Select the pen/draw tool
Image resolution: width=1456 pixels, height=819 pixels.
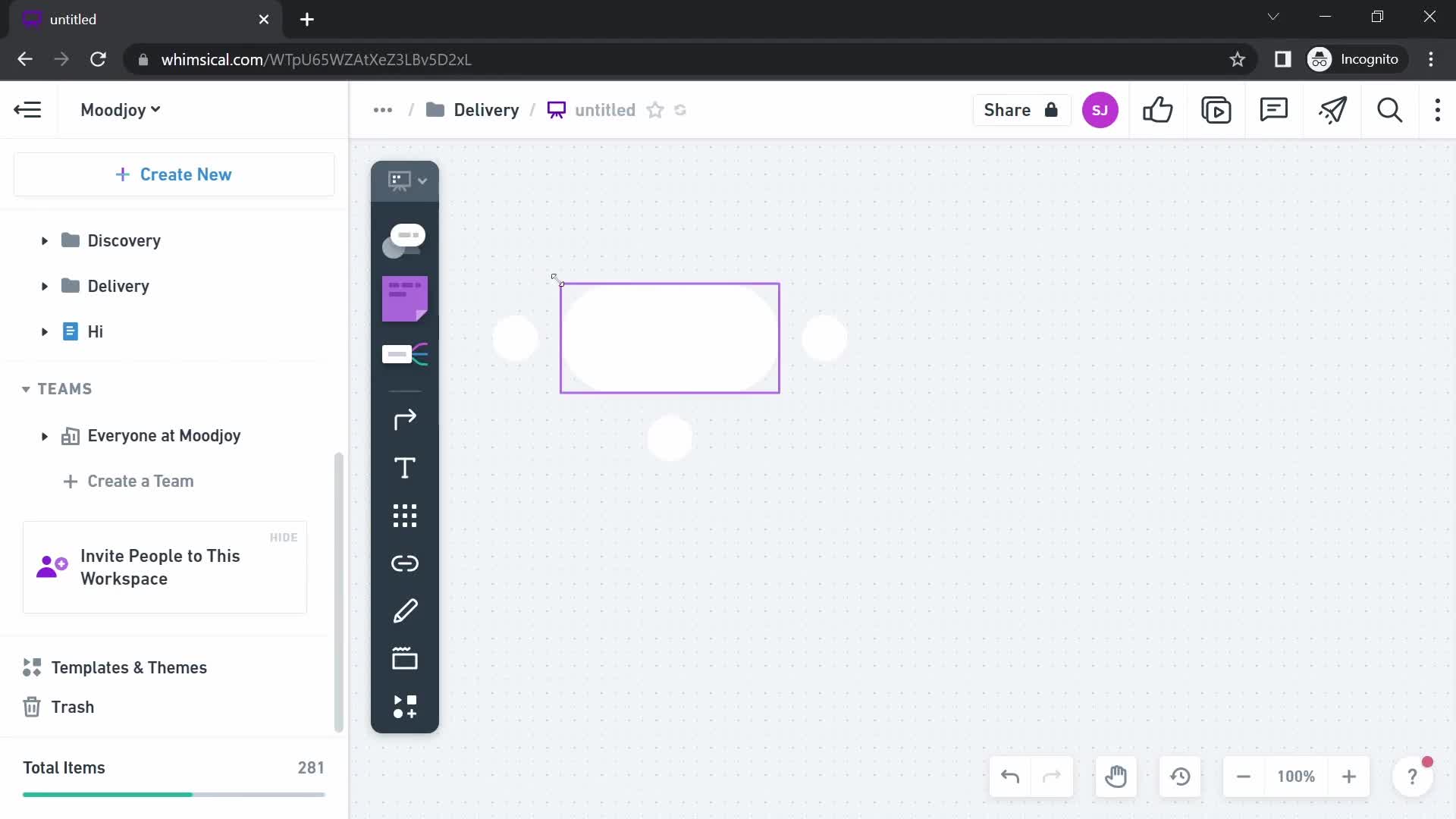tap(405, 611)
